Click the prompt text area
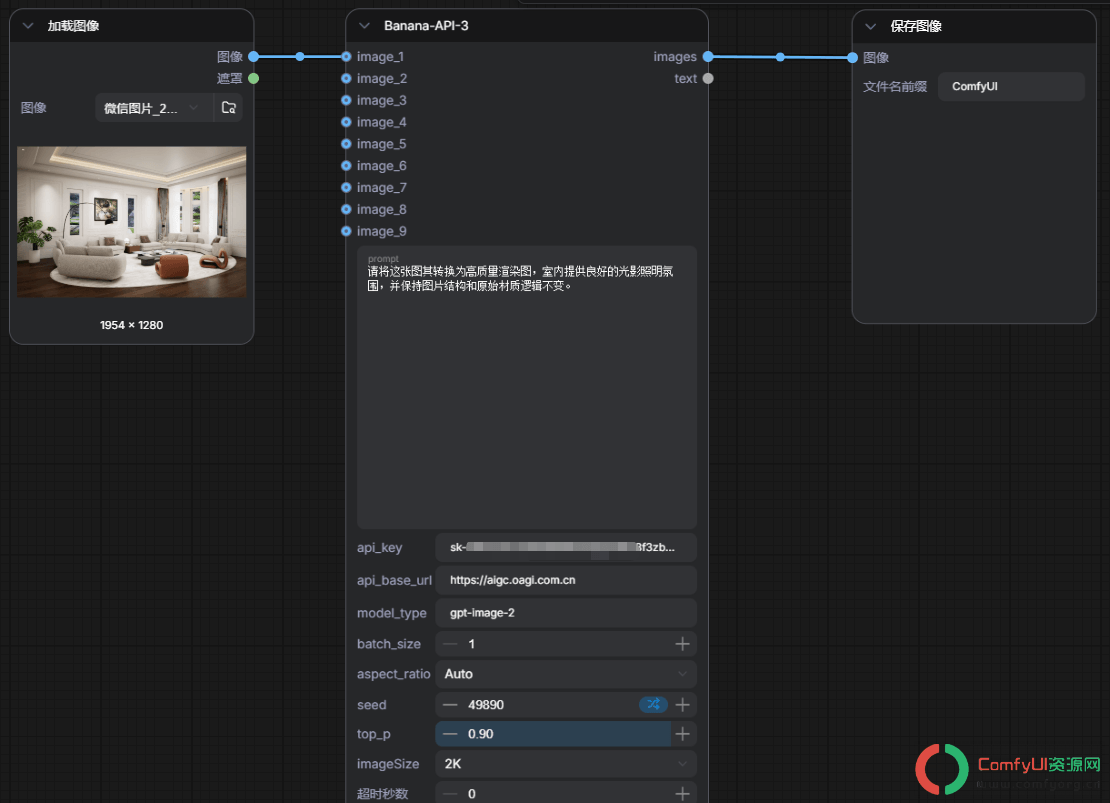This screenshot has width=1110, height=803. (527, 387)
